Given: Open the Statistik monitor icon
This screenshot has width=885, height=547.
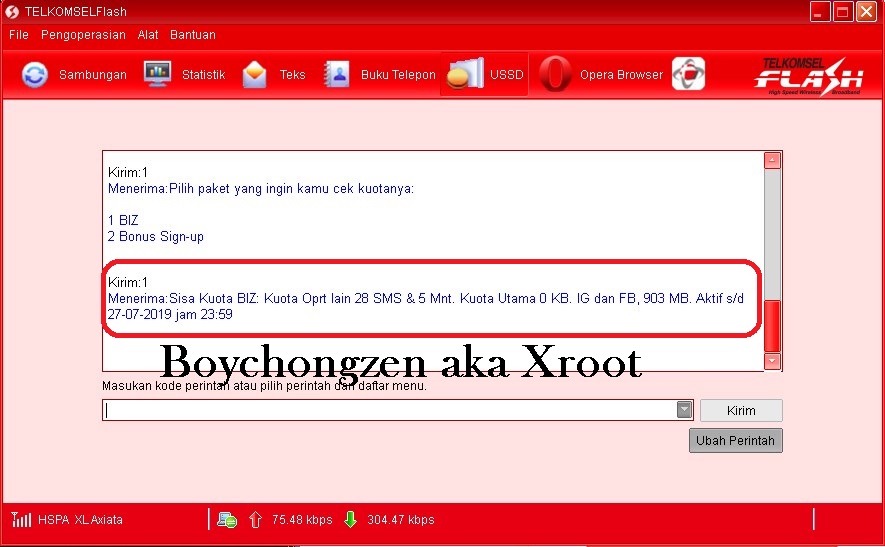Looking at the screenshot, I should click(x=157, y=74).
